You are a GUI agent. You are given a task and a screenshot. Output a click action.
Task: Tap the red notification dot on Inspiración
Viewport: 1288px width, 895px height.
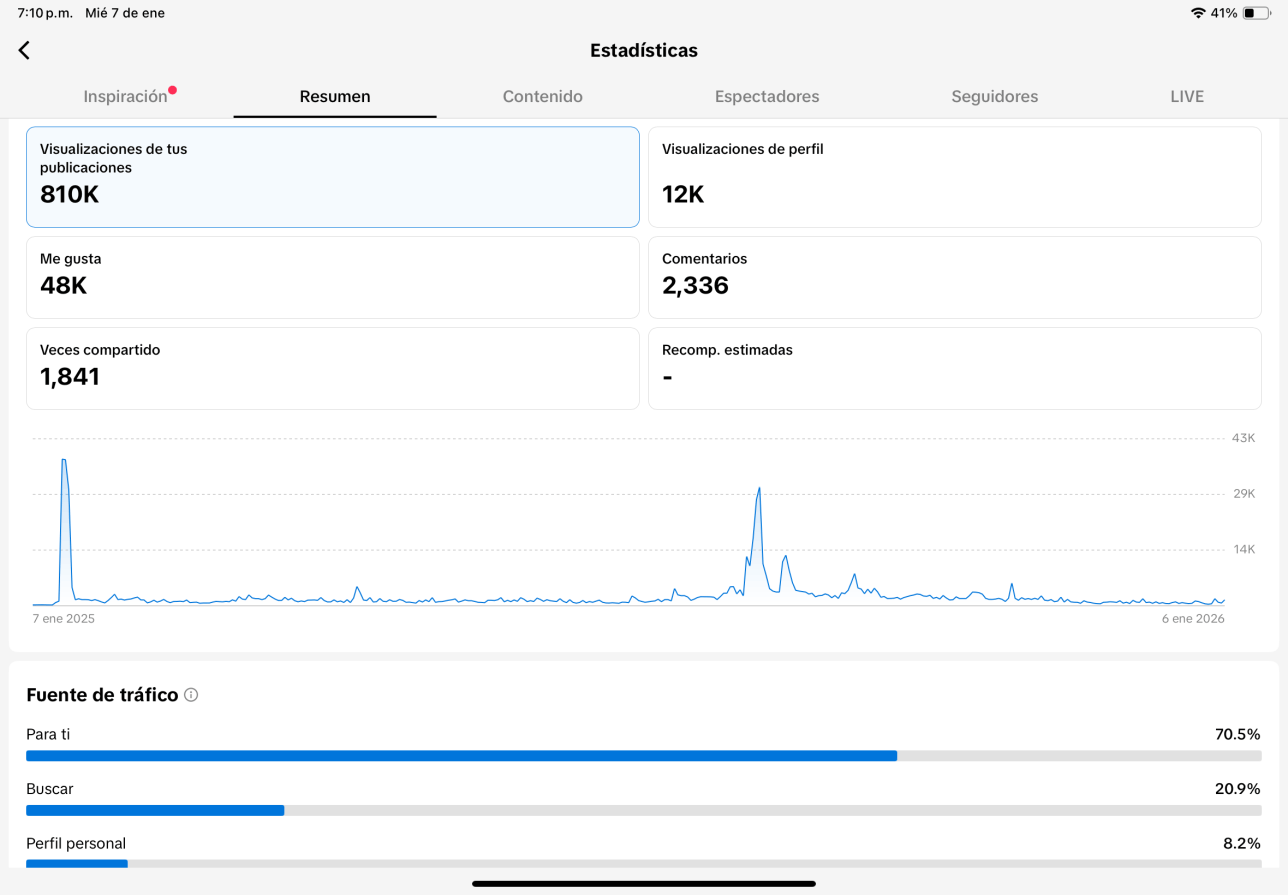173,90
